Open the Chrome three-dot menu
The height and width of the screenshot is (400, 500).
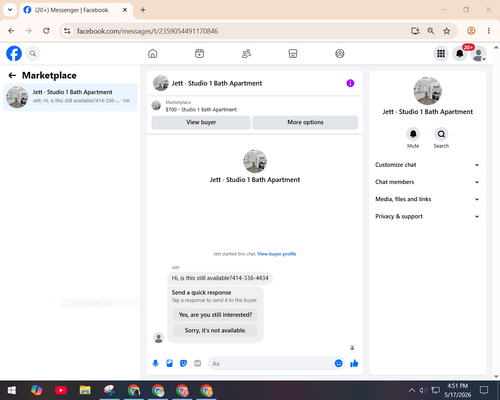pyautogui.click(x=489, y=31)
